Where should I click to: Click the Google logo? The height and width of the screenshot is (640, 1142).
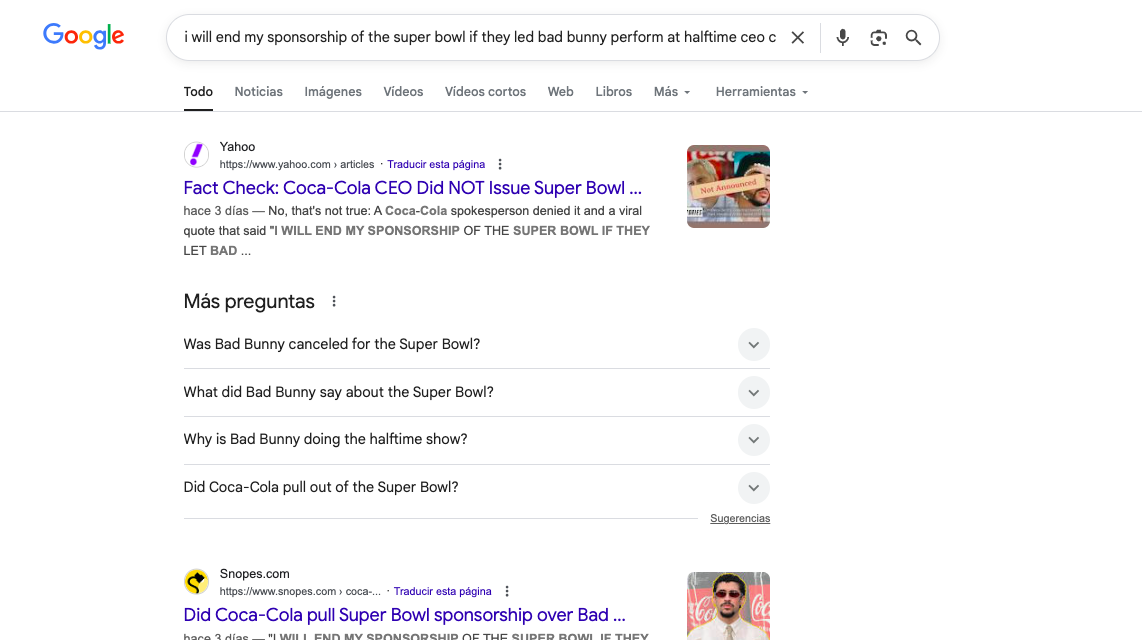(x=84, y=36)
